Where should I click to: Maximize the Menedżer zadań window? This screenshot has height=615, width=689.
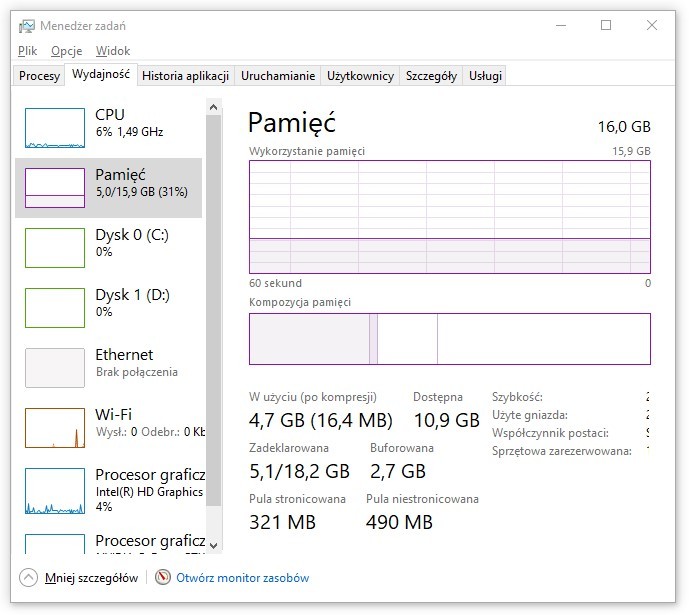pos(606,25)
